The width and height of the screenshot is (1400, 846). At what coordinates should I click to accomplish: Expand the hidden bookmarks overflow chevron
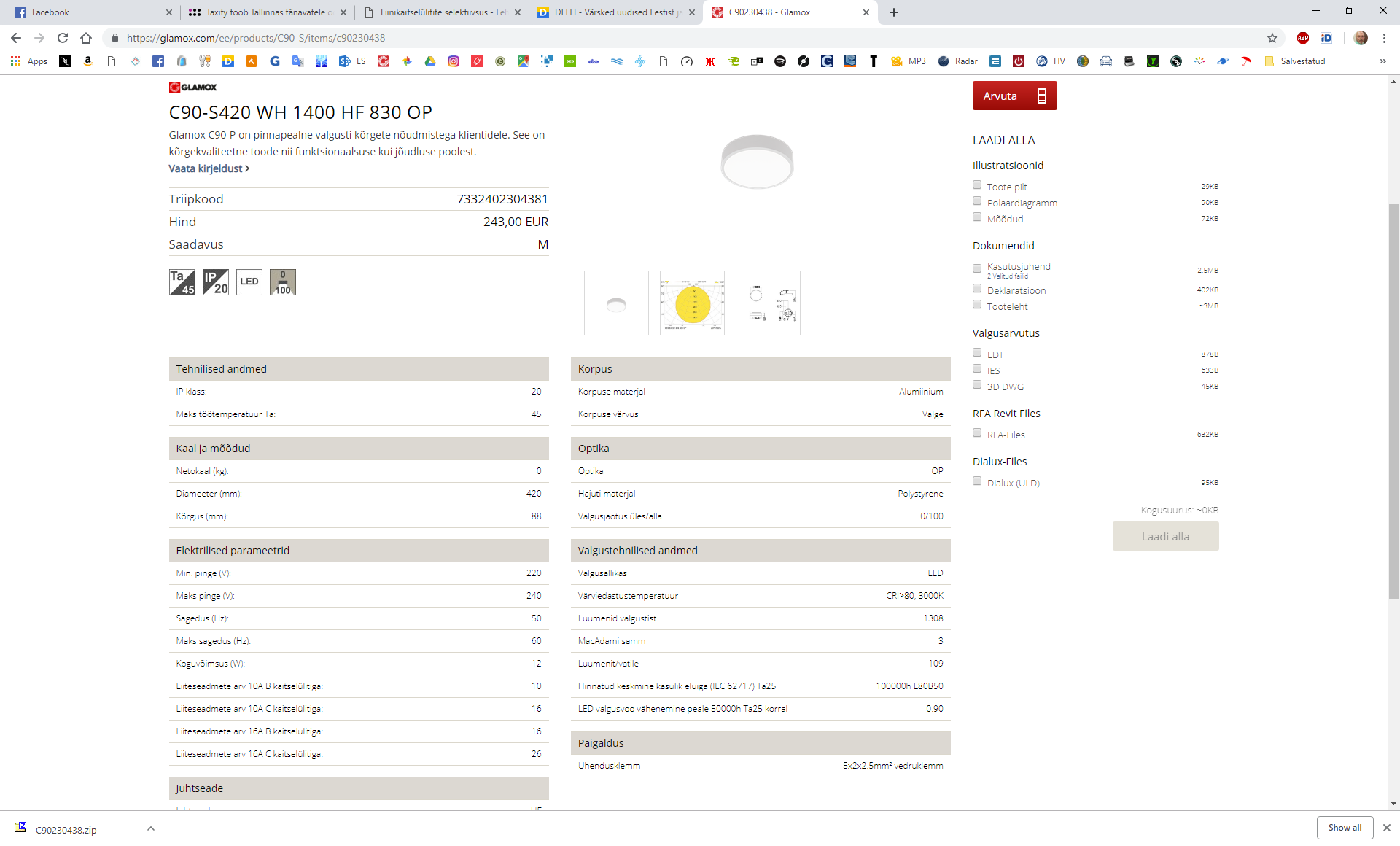(1382, 61)
